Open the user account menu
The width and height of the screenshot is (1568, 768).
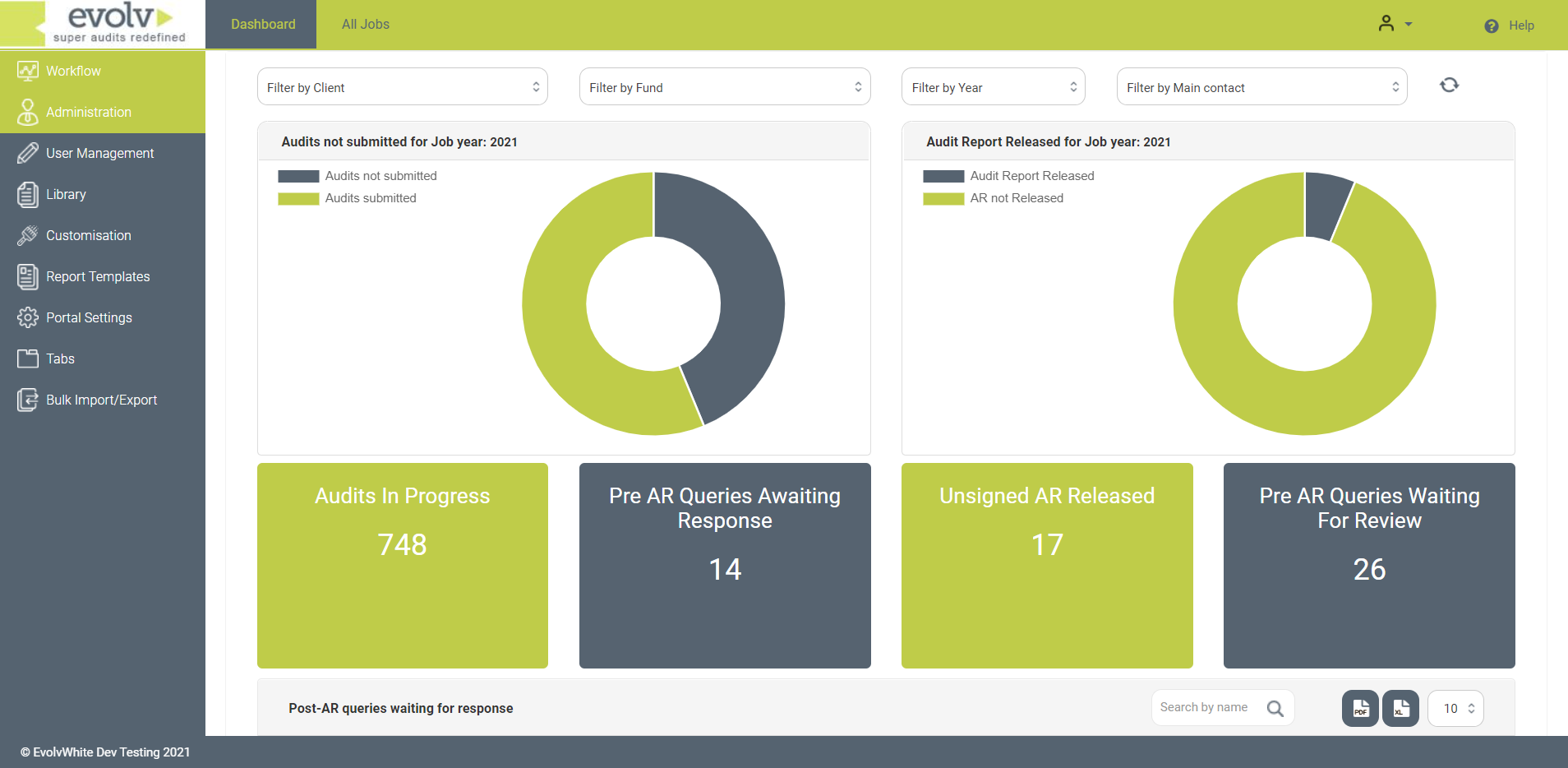(x=1393, y=24)
